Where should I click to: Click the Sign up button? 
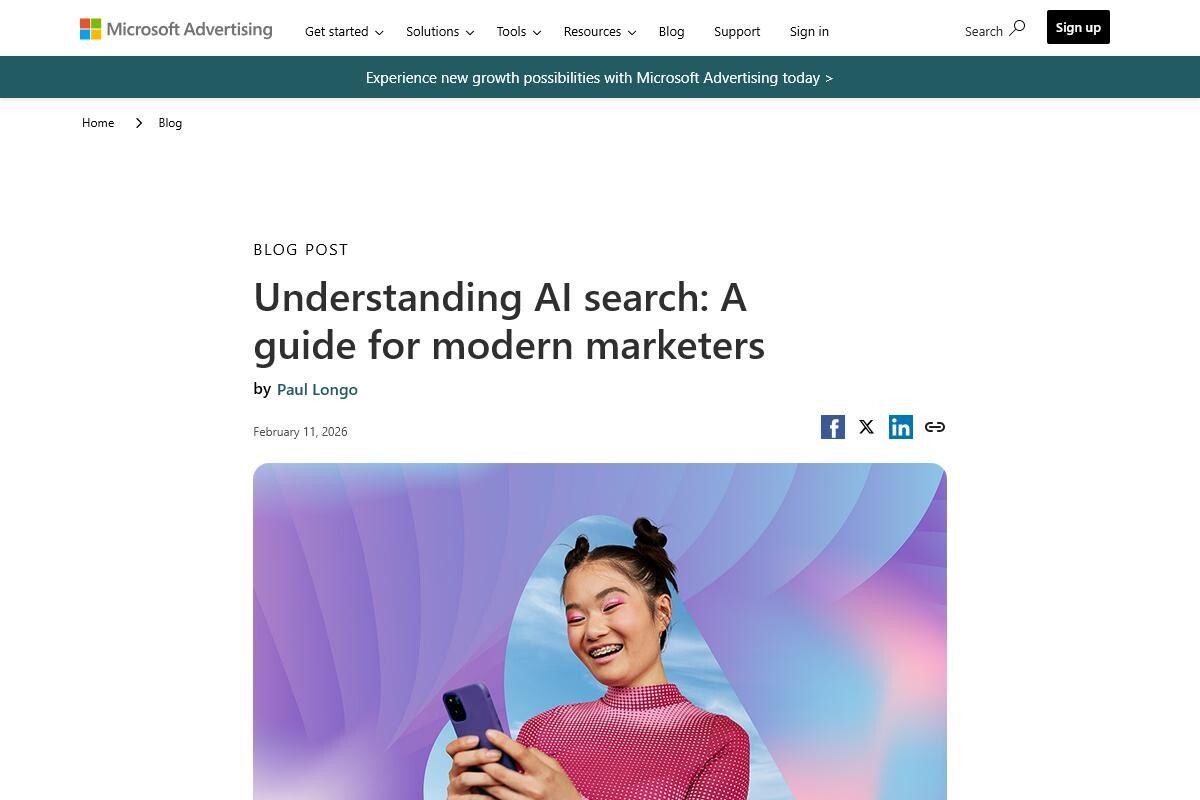pos(1078,27)
